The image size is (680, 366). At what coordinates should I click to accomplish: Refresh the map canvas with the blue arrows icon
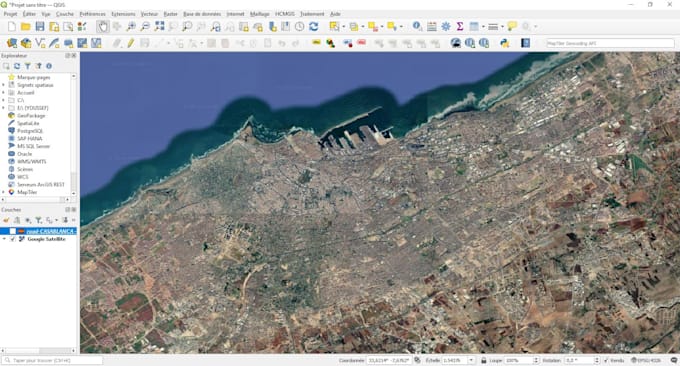[314, 27]
